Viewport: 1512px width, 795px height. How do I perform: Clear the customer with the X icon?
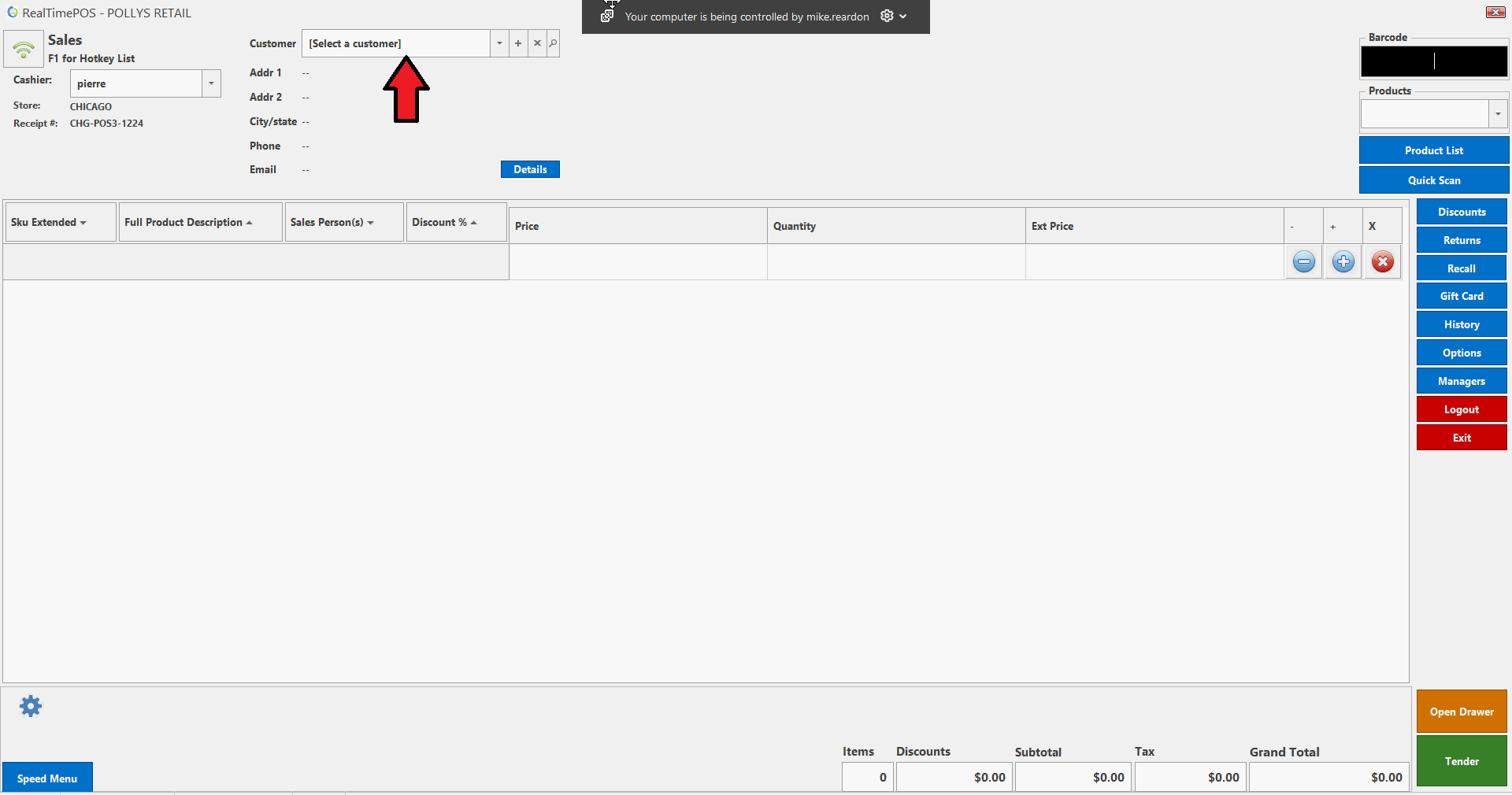537,43
